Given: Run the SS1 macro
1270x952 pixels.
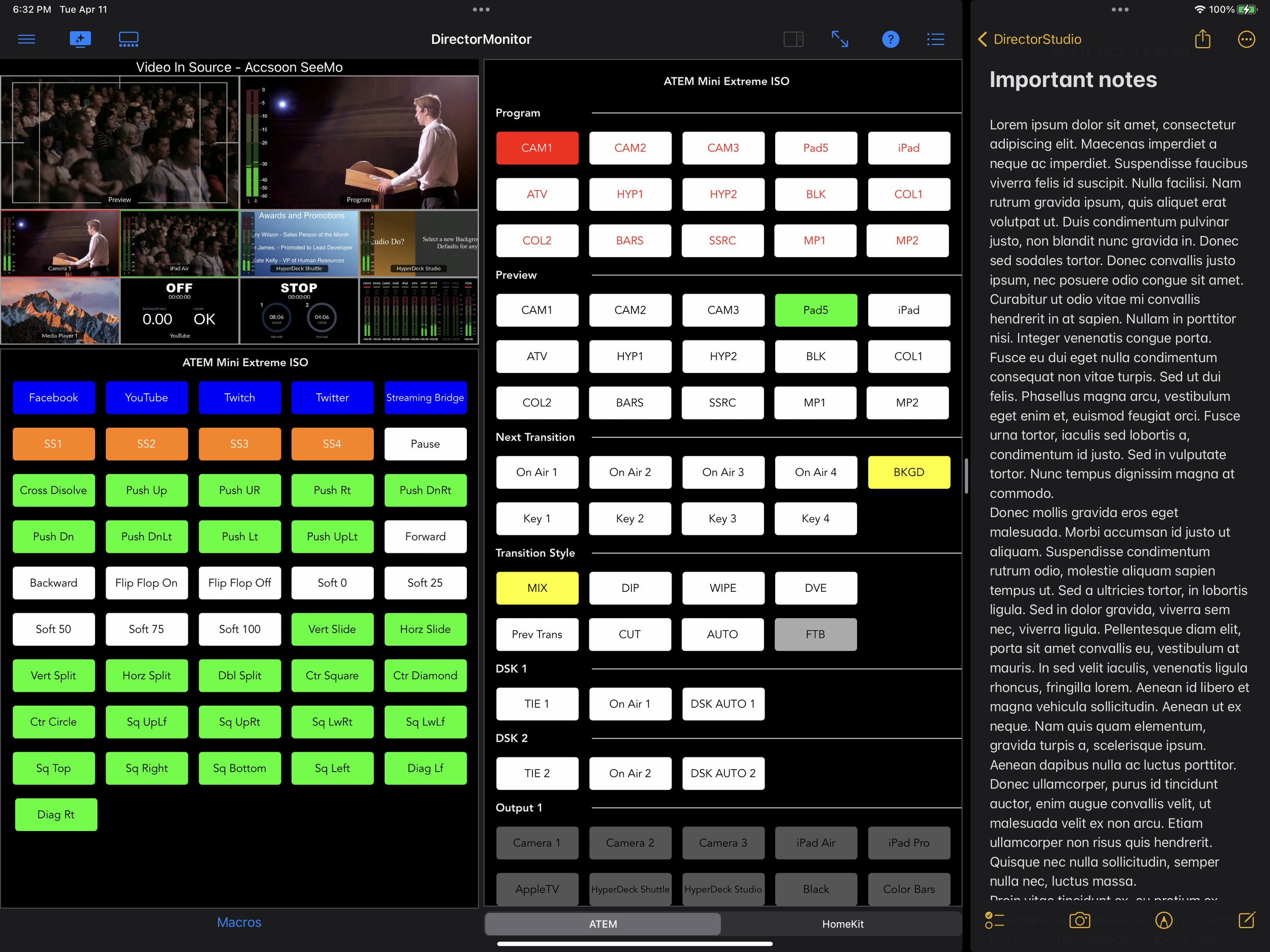Looking at the screenshot, I should click(53, 444).
